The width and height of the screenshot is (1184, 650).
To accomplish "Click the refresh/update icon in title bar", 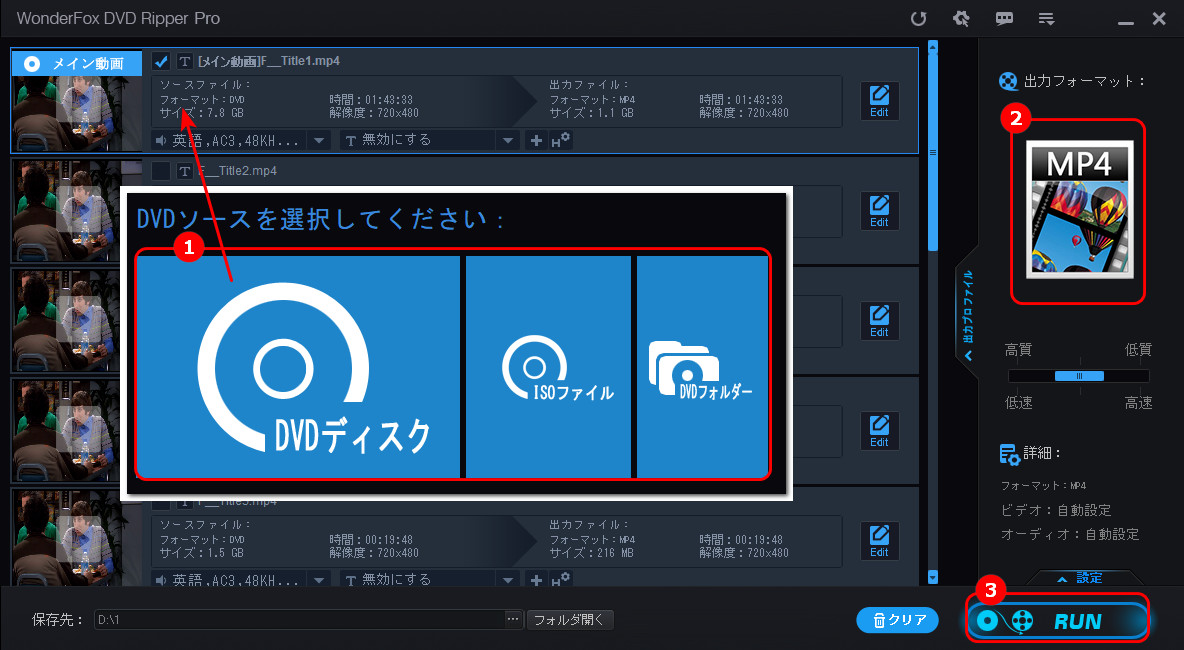I will tap(918, 19).
